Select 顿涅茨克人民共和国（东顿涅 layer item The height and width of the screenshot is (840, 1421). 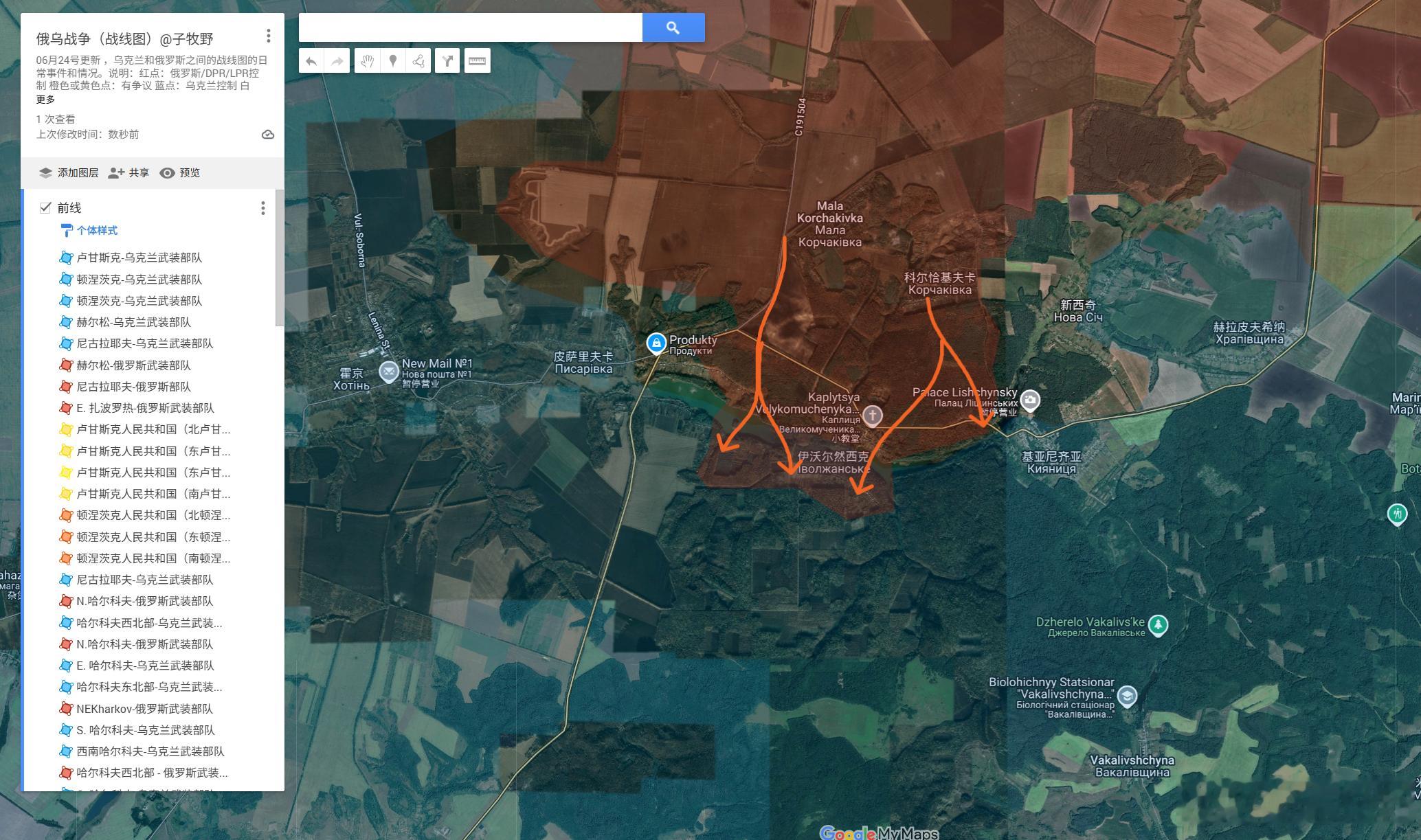(153, 537)
